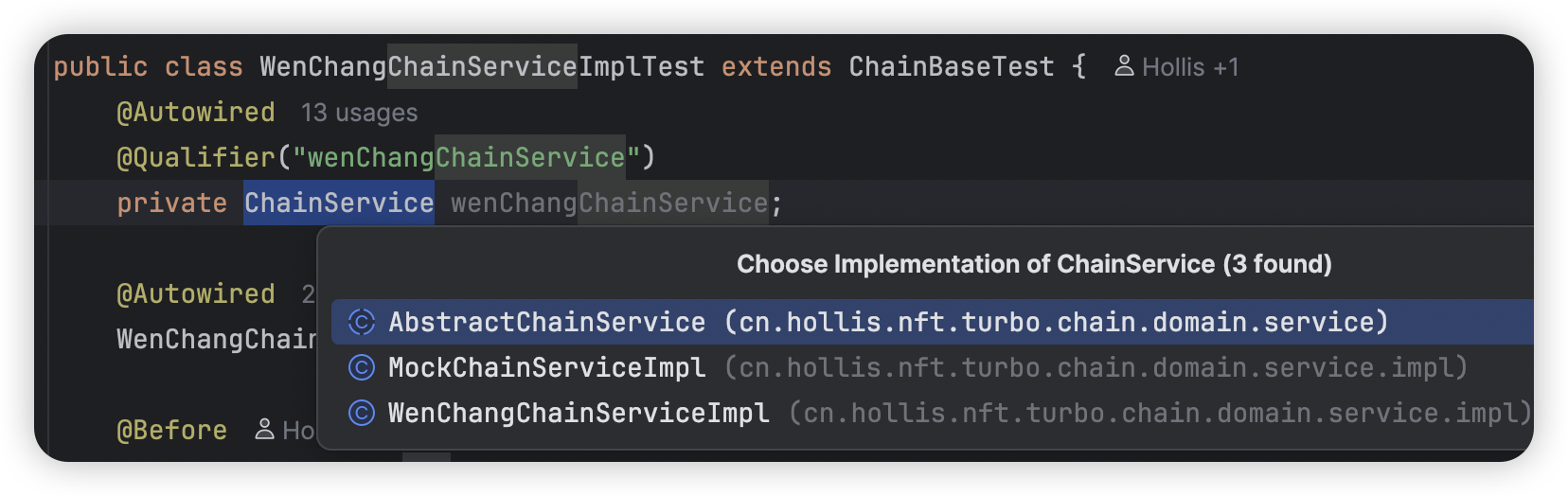Open the "13 usages" inlay hint
Viewport: 1568px width, 496px height.
[x=359, y=113]
